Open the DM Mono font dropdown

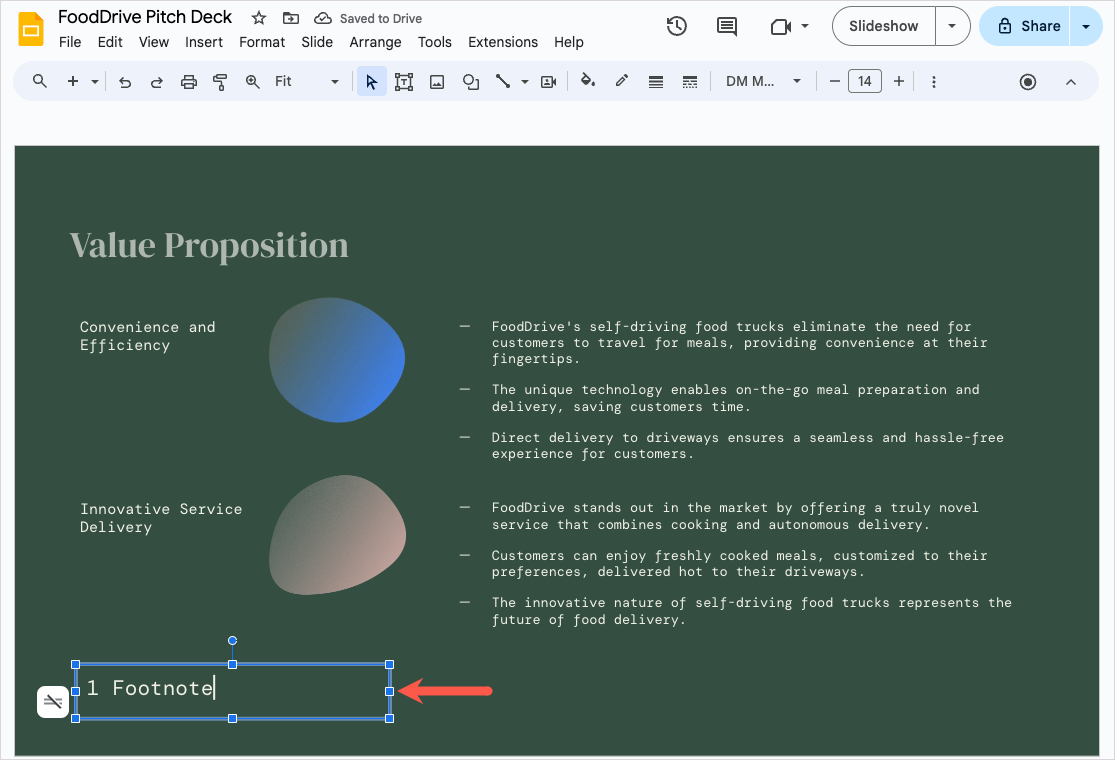pos(763,82)
